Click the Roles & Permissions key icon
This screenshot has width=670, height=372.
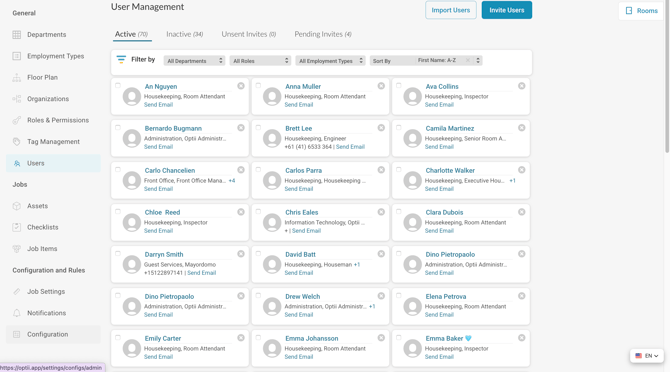[17, 120]
